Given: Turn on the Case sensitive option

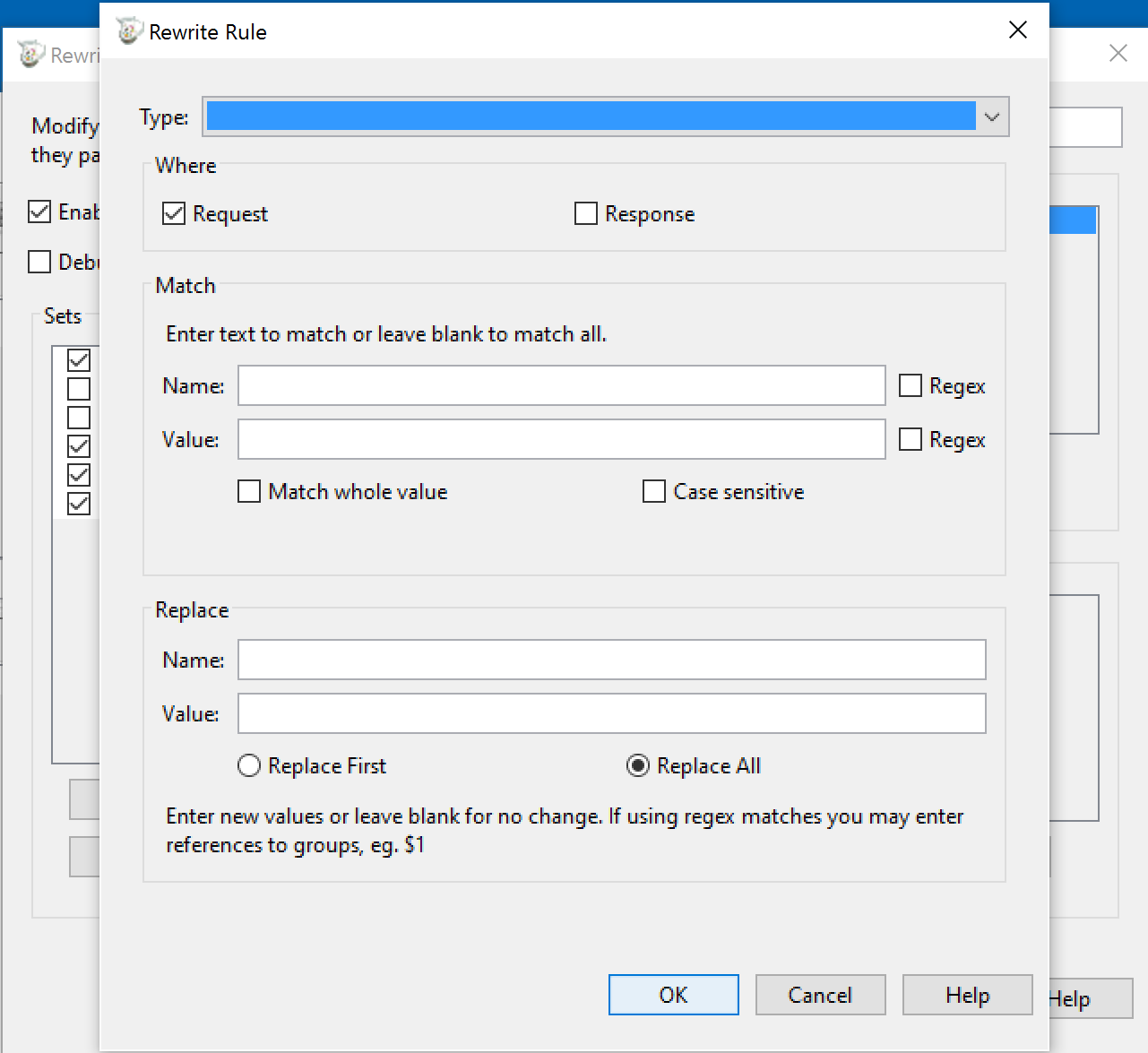Looking at the screenshot, I should [x=654, y=492].
